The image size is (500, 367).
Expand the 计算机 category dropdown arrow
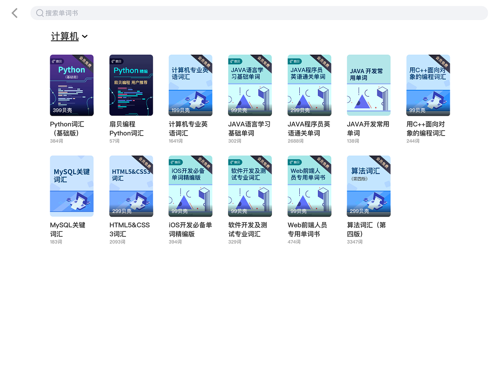pos(85,36)
